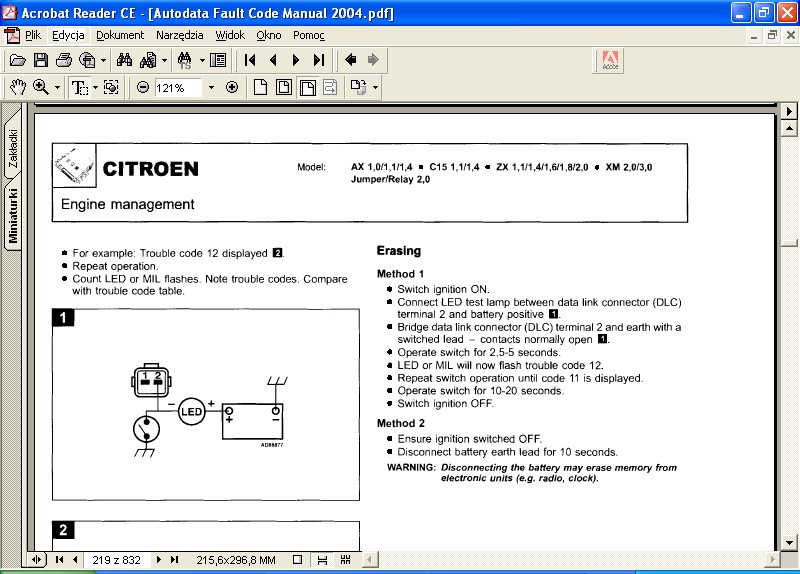Toggle the navigation pane icon

click(218, 60)
